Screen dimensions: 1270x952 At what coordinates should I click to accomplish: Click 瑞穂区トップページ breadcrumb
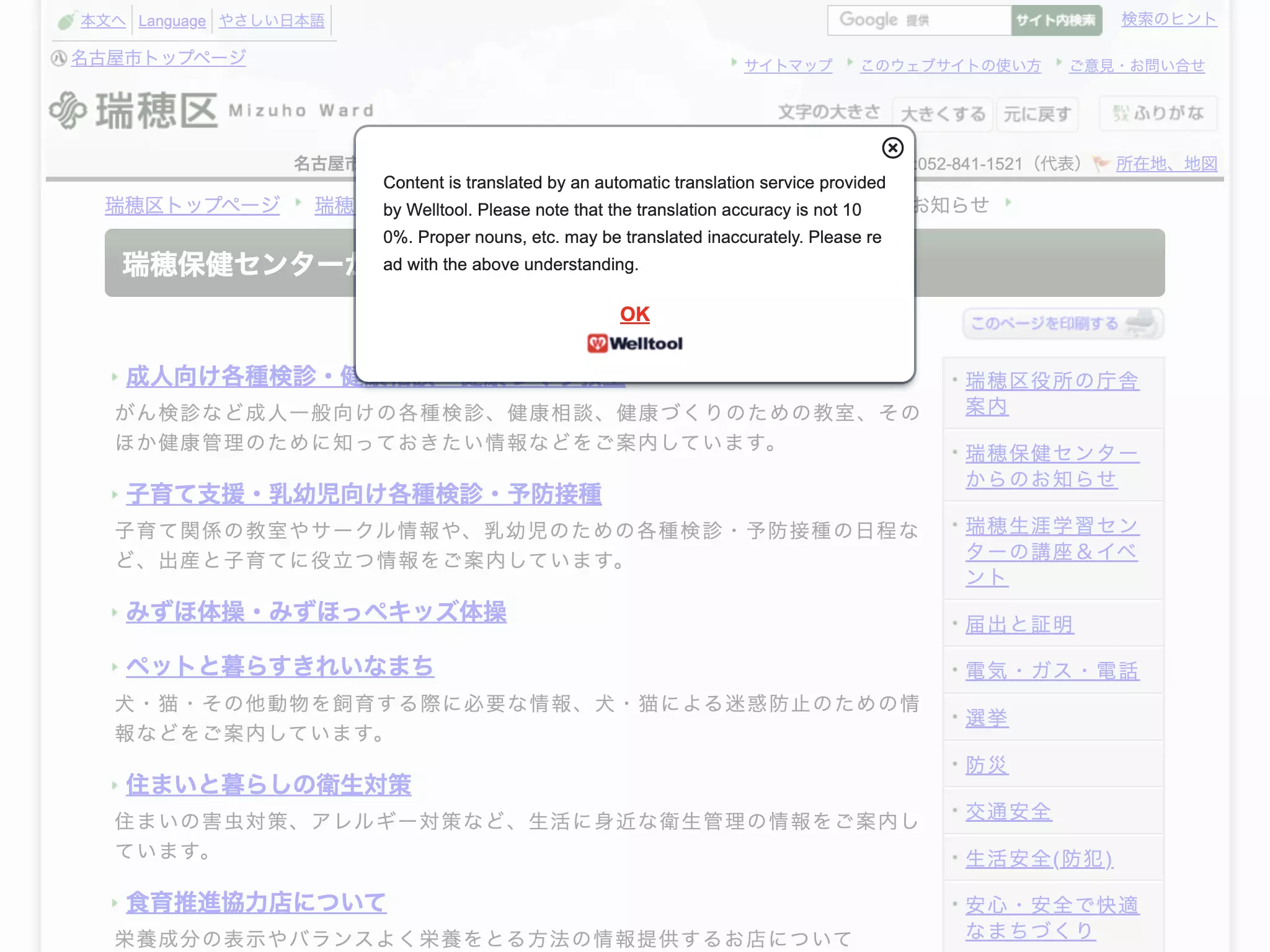coord(192,205)
